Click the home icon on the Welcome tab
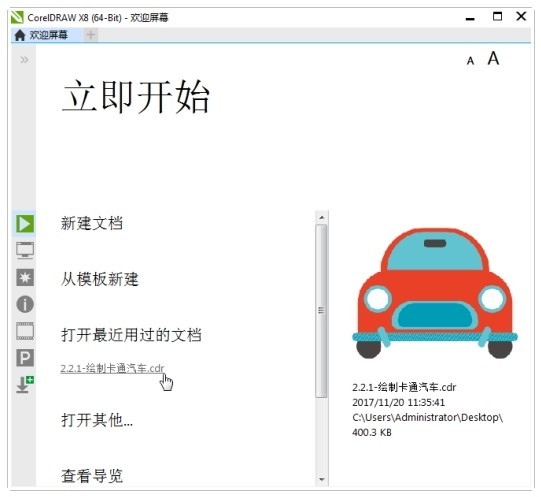541x497 pixels. tap(20, 35)
